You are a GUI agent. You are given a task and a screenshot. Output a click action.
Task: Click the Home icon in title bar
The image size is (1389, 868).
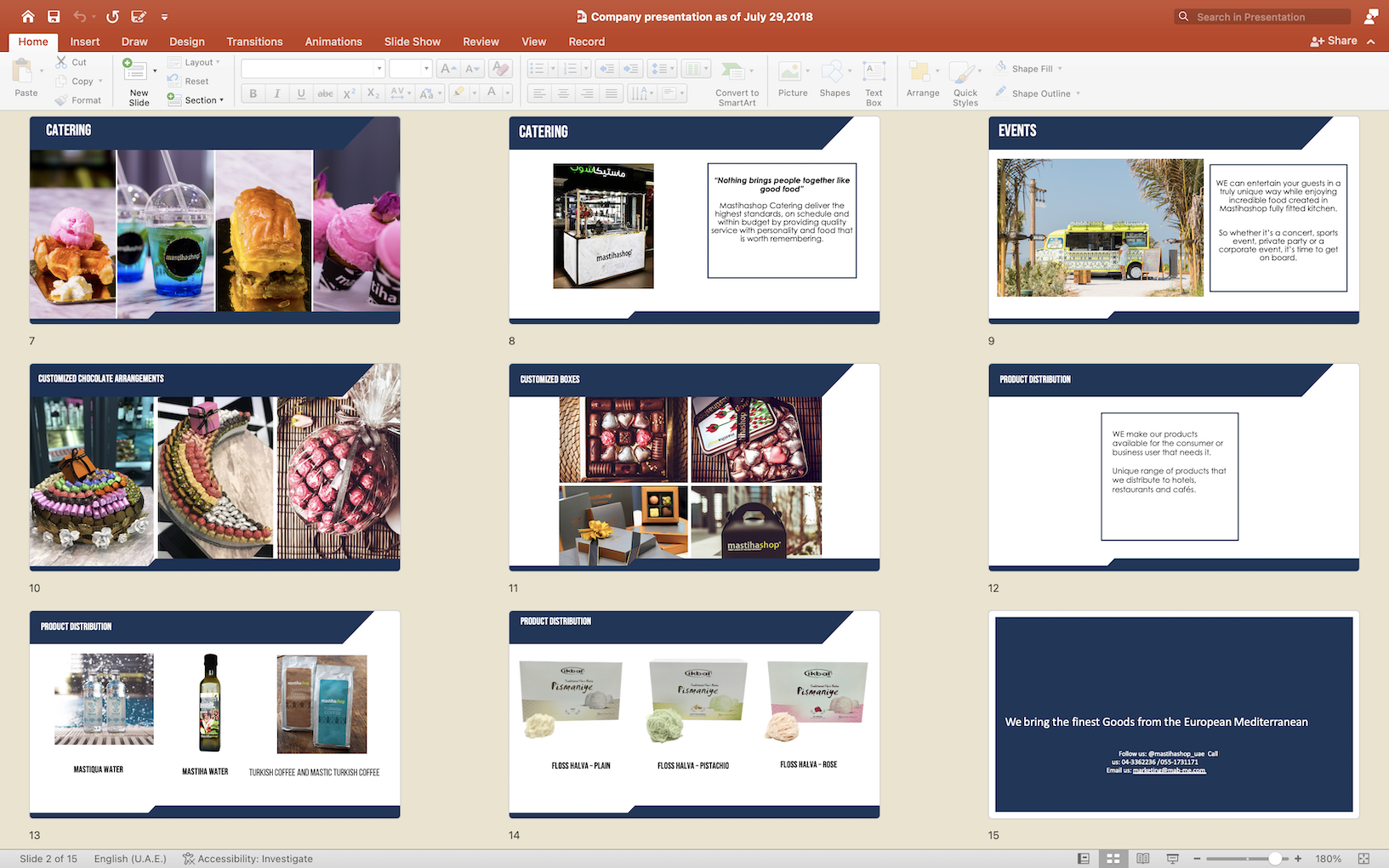pyautogui.click(x=28, y=16)
